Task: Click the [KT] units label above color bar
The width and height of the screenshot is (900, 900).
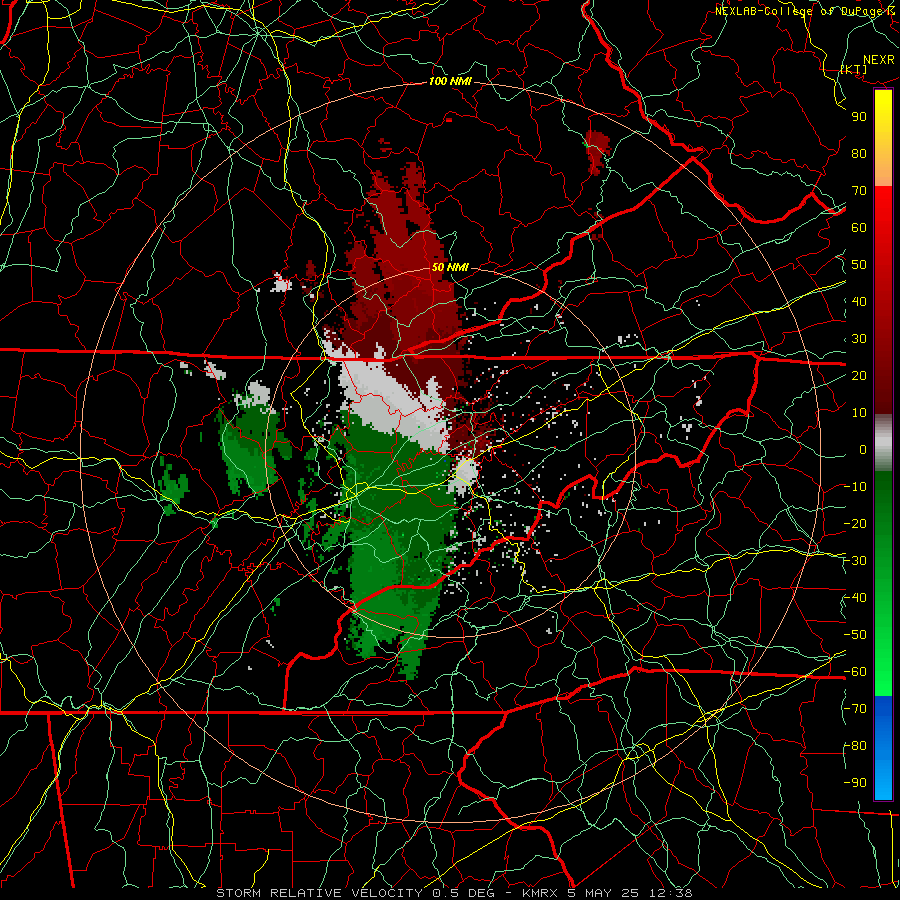Action: pyautogui.click(x=854, y=69)
